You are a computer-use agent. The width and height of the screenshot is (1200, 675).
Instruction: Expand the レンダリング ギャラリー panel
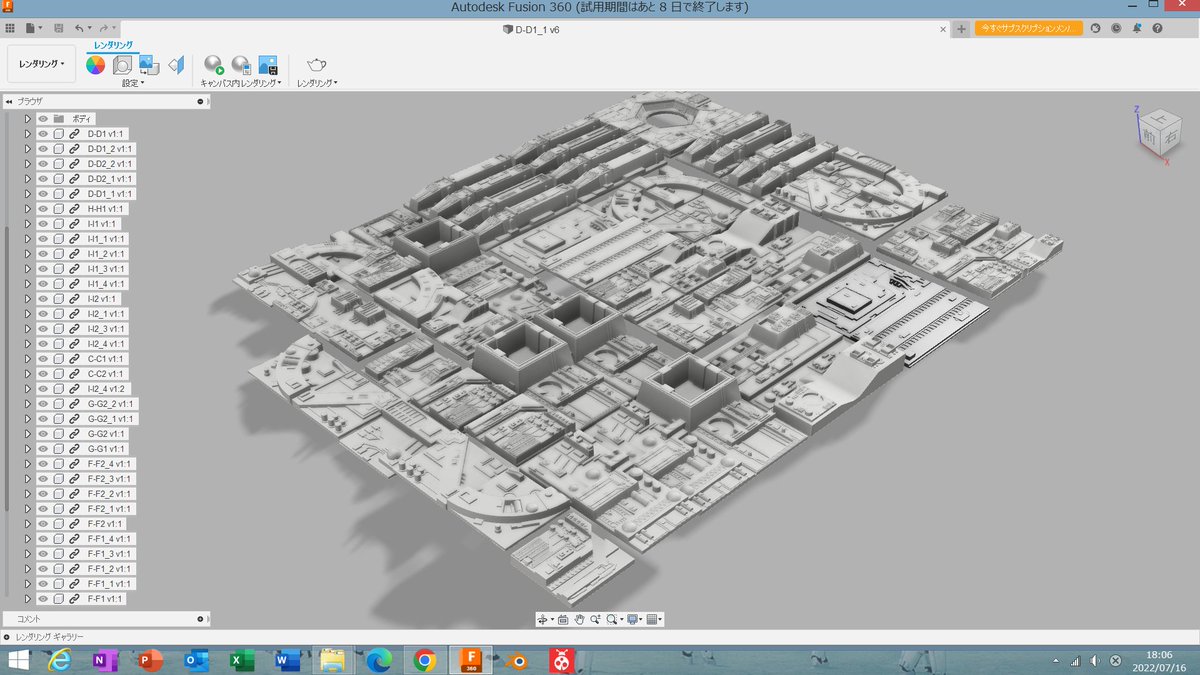(x=8, y=637)
